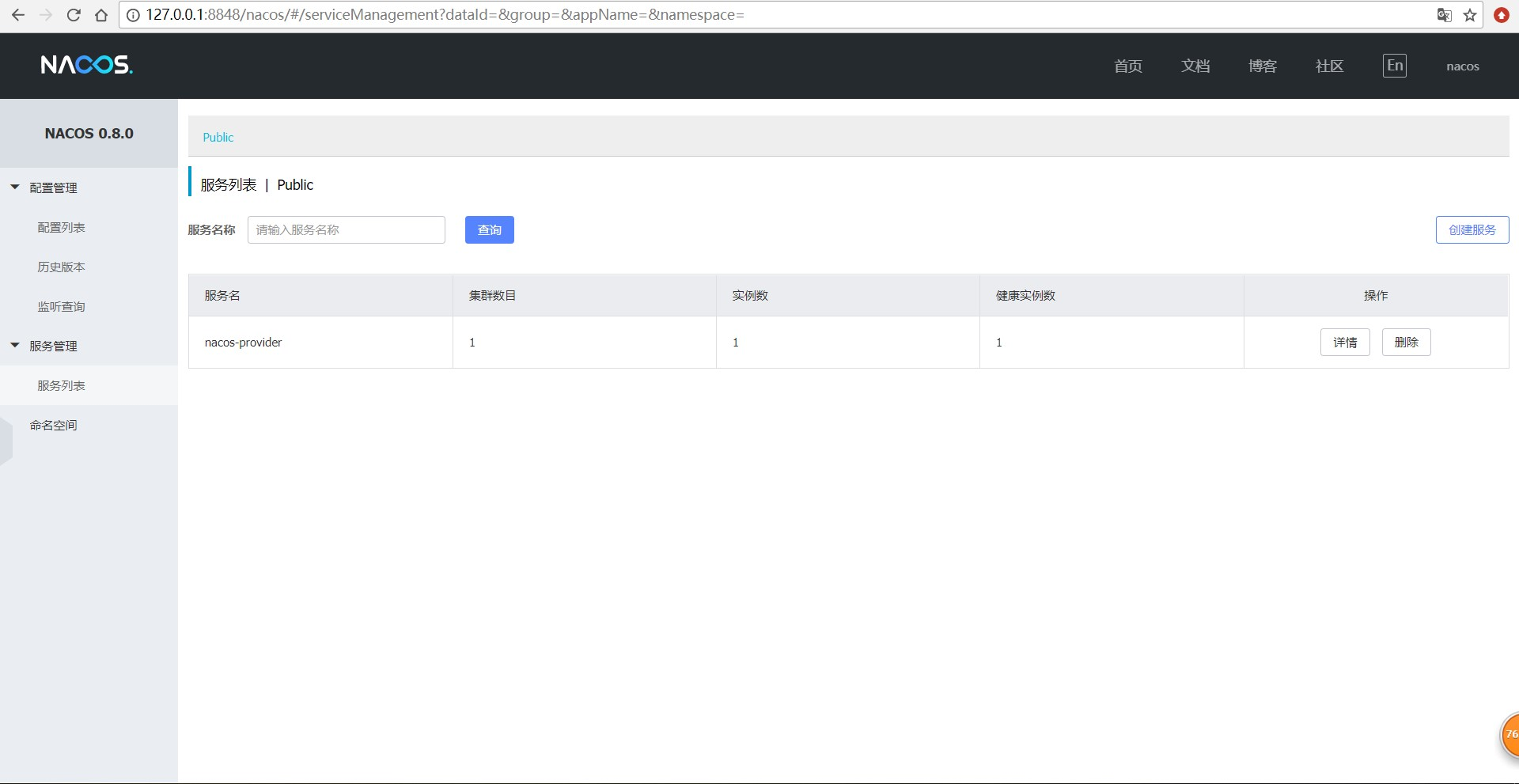Open 社区 in the top navigation
Image resolution: width=1519 pixels, height=784 pixels.
point(1330,66)
